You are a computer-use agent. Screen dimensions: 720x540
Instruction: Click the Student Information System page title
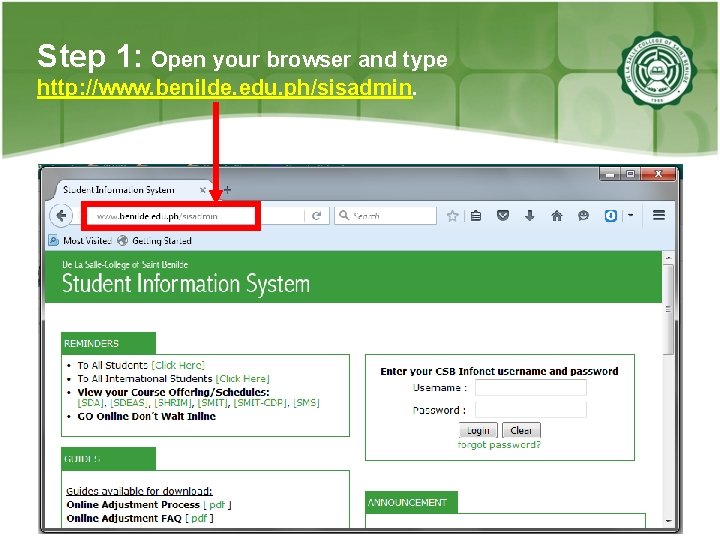tap(186, 283)
